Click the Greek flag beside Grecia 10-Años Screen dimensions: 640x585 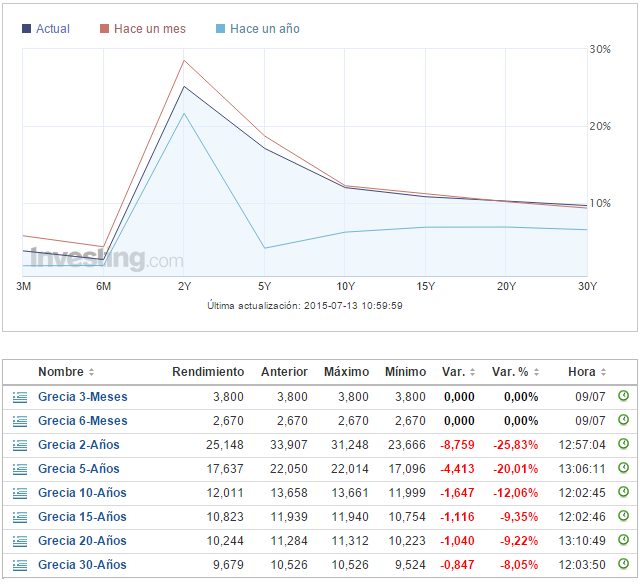coord(19,493)
